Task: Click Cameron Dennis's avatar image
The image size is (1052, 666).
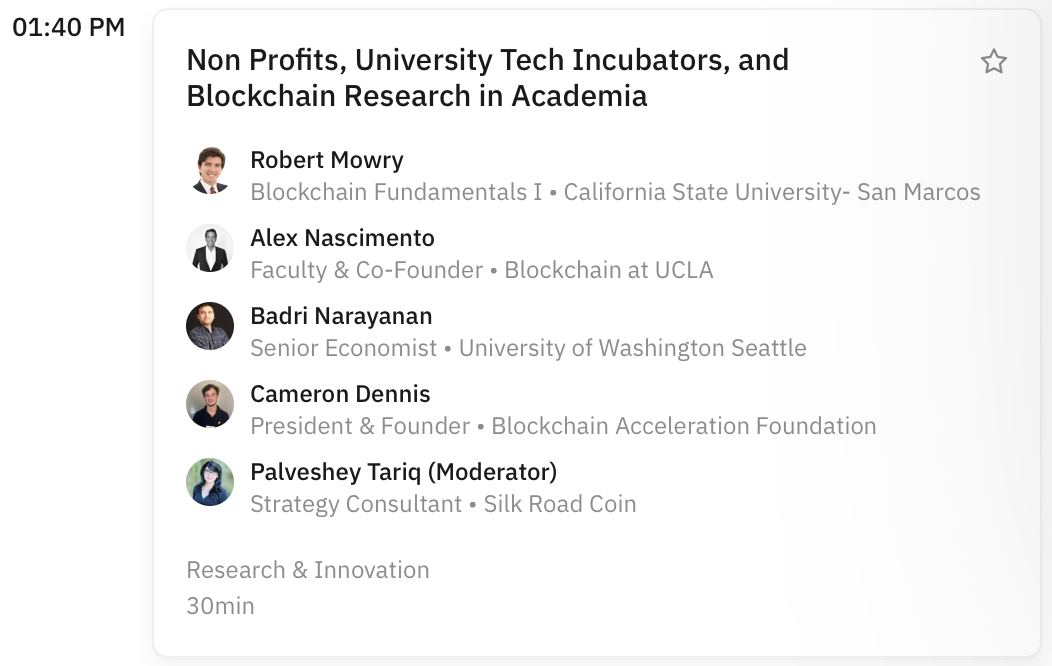Action: tap(210, 405)
